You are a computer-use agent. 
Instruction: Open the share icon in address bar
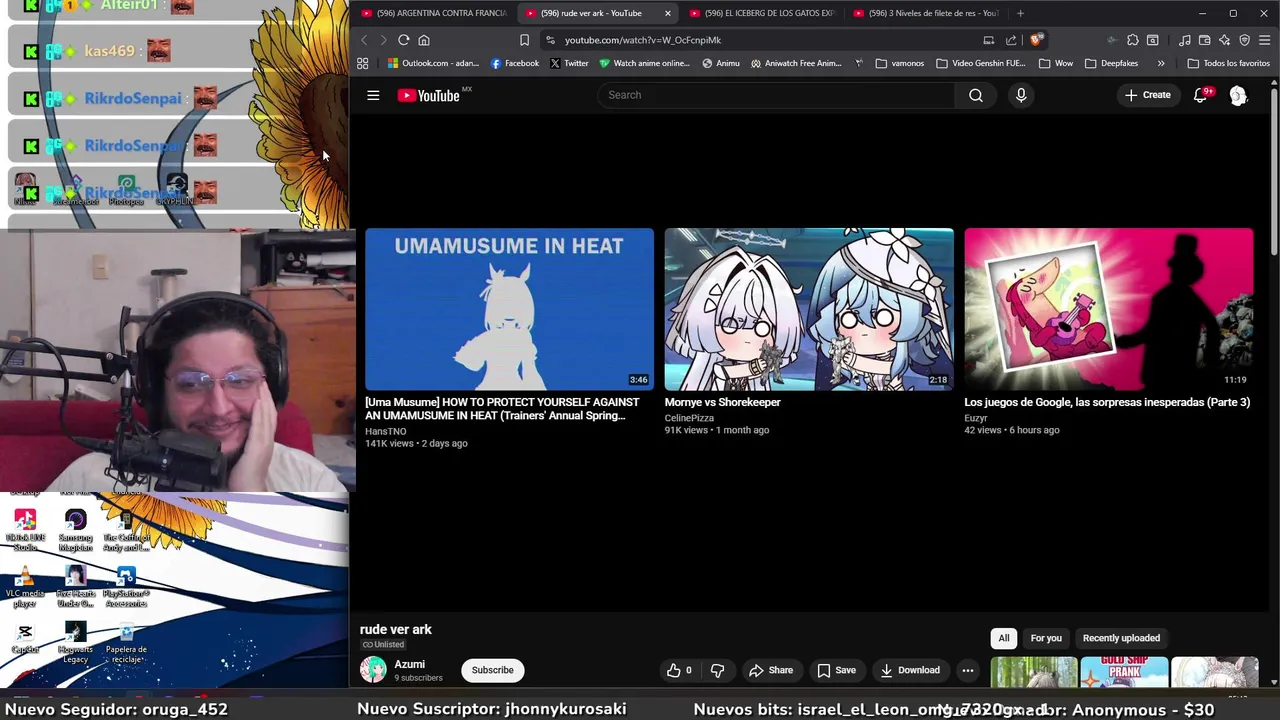click(x=1011, y=40)
